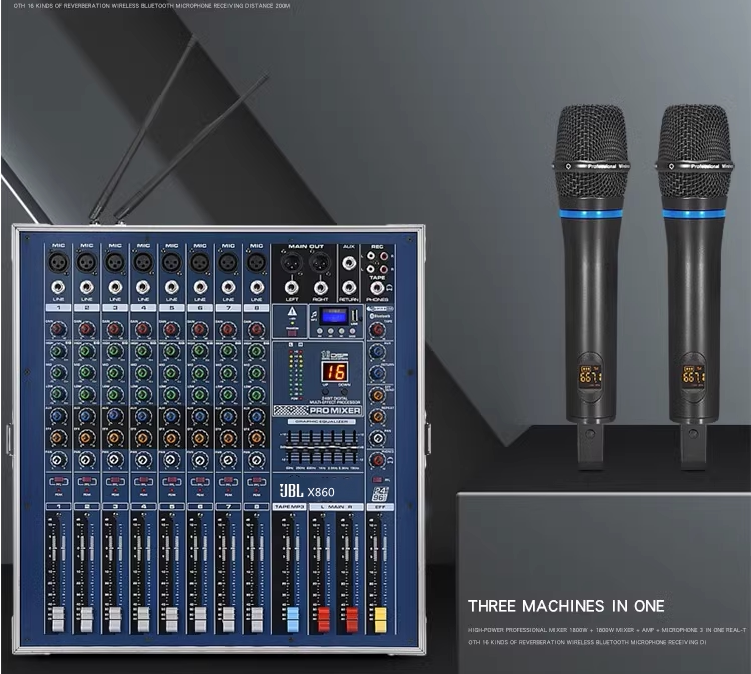Click the channel 2 LINE input jack
The height and width of the screenshot is (674, 751).
(x=87, y=287)
